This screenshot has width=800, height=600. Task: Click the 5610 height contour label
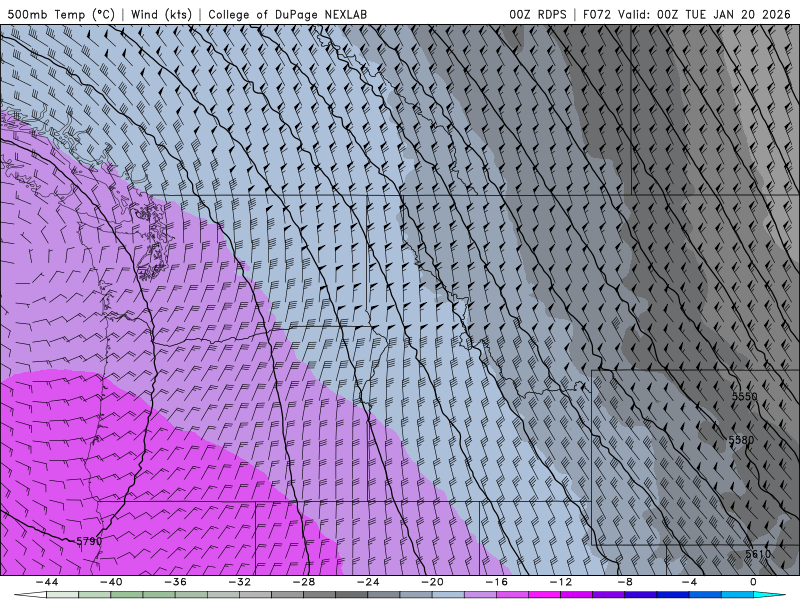758,554
